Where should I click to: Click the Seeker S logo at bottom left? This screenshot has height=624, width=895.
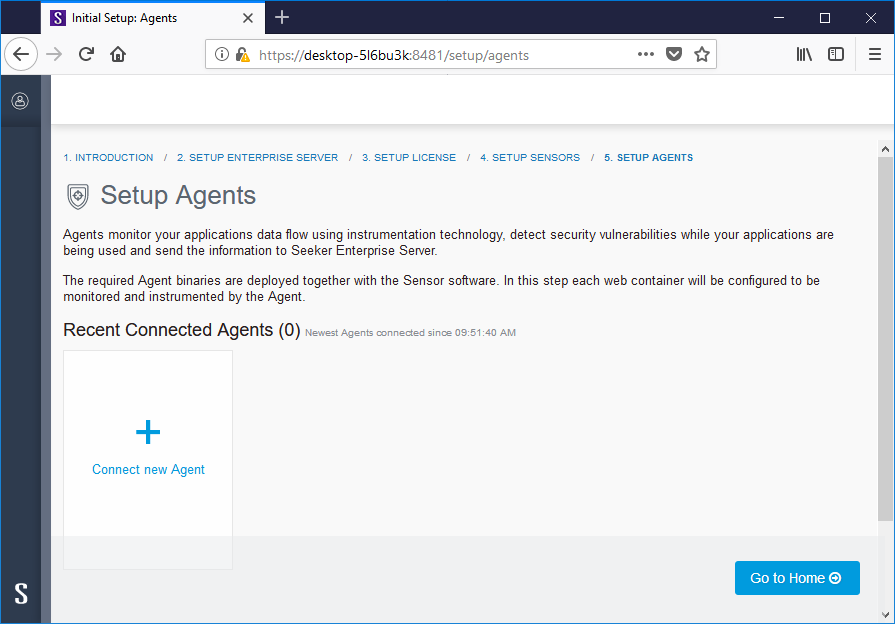click(20, 594)
